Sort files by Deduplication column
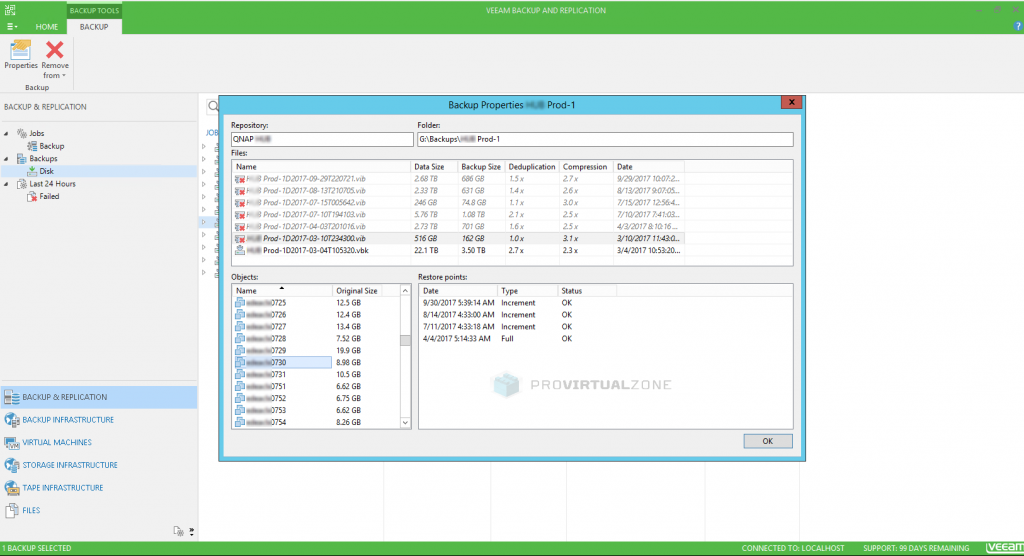The width and height of the screenshot is (1024, 556). [532, 167]
